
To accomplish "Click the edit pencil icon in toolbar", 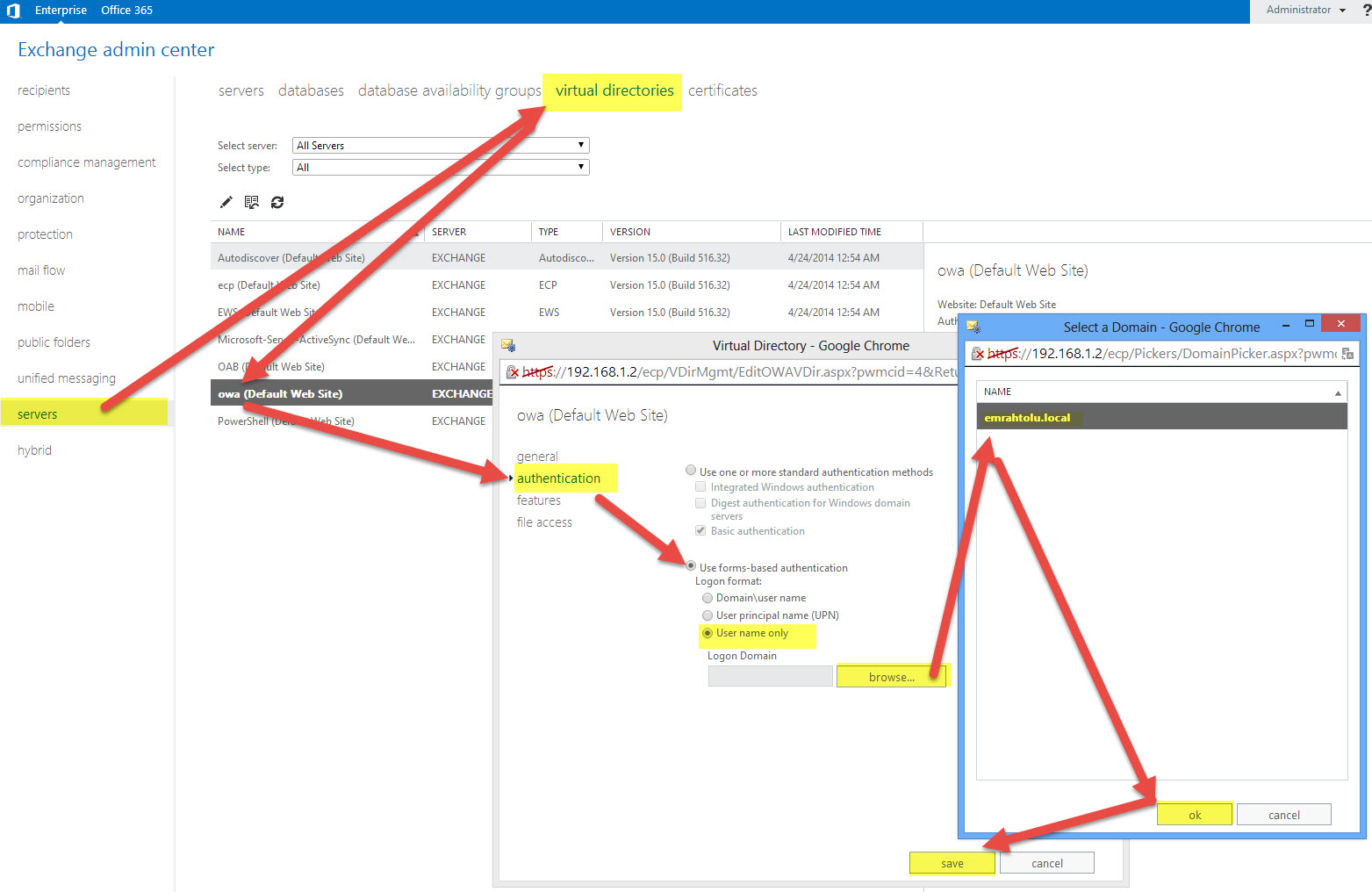I will pos(226,202).
